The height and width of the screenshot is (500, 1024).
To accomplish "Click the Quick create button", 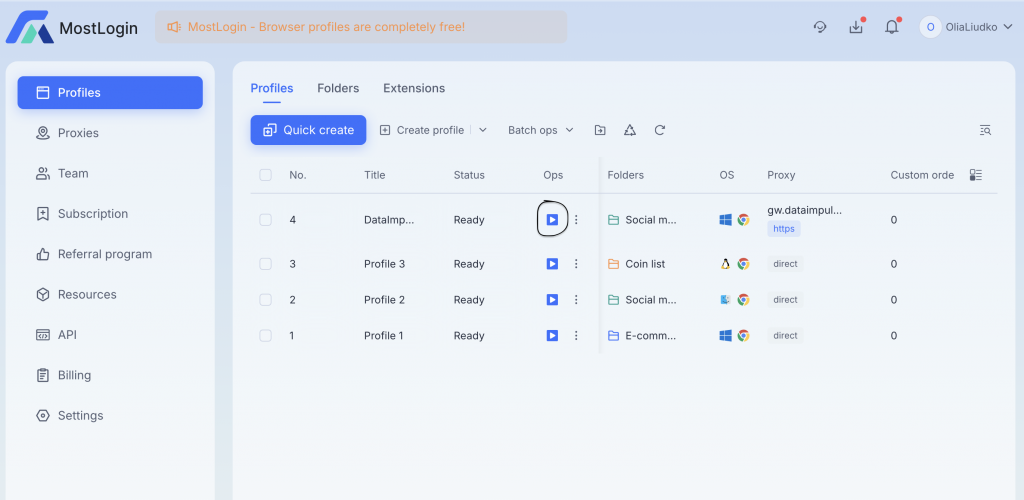I will [308, 130].
